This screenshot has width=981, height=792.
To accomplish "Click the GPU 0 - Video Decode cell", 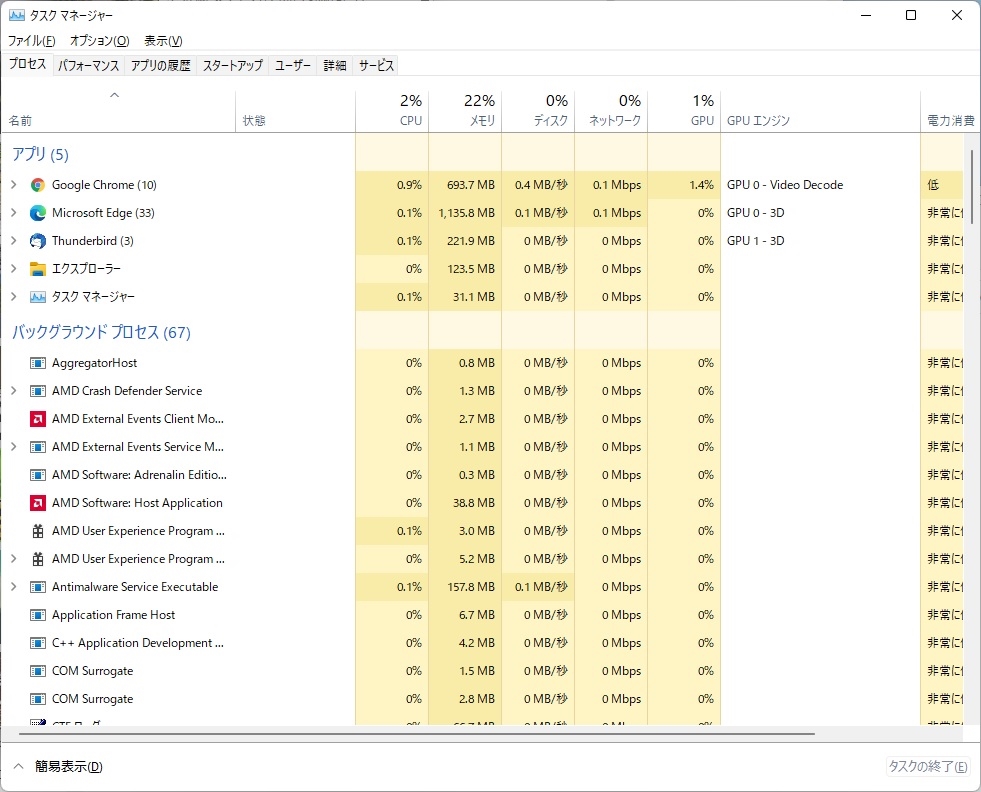I will coord(820,185).
